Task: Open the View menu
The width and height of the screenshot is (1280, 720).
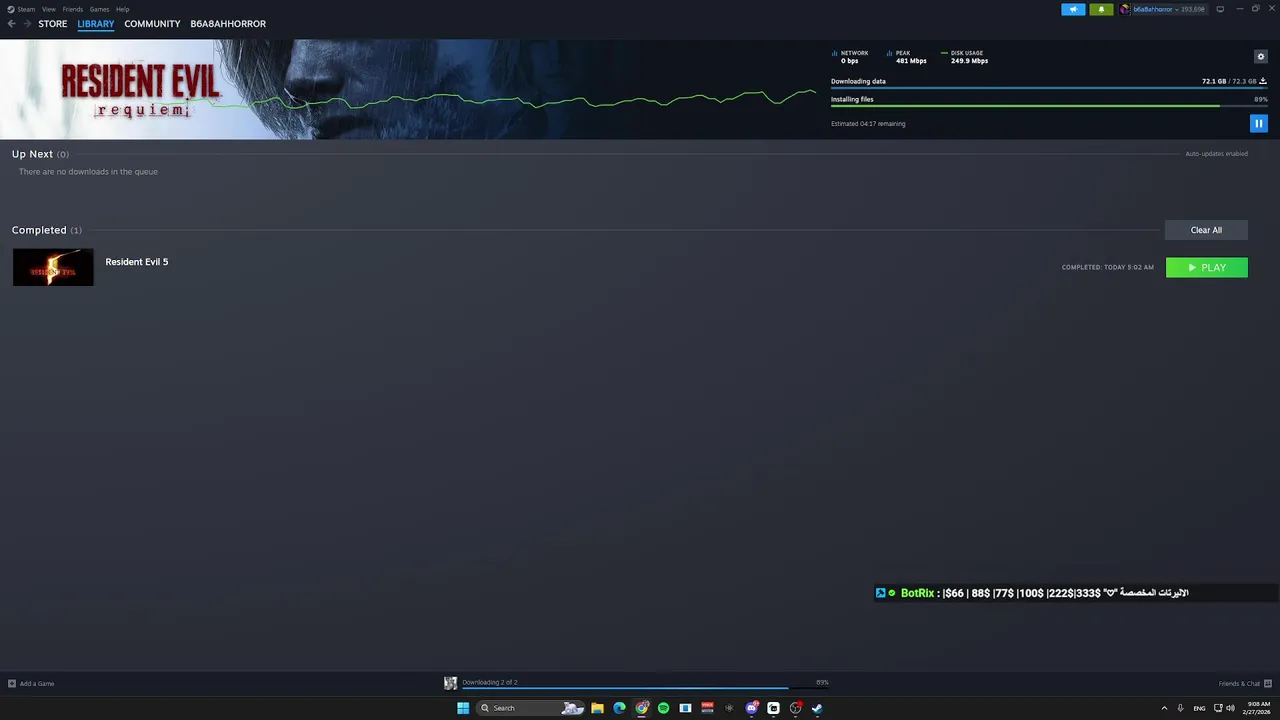Action: [48, 9]
